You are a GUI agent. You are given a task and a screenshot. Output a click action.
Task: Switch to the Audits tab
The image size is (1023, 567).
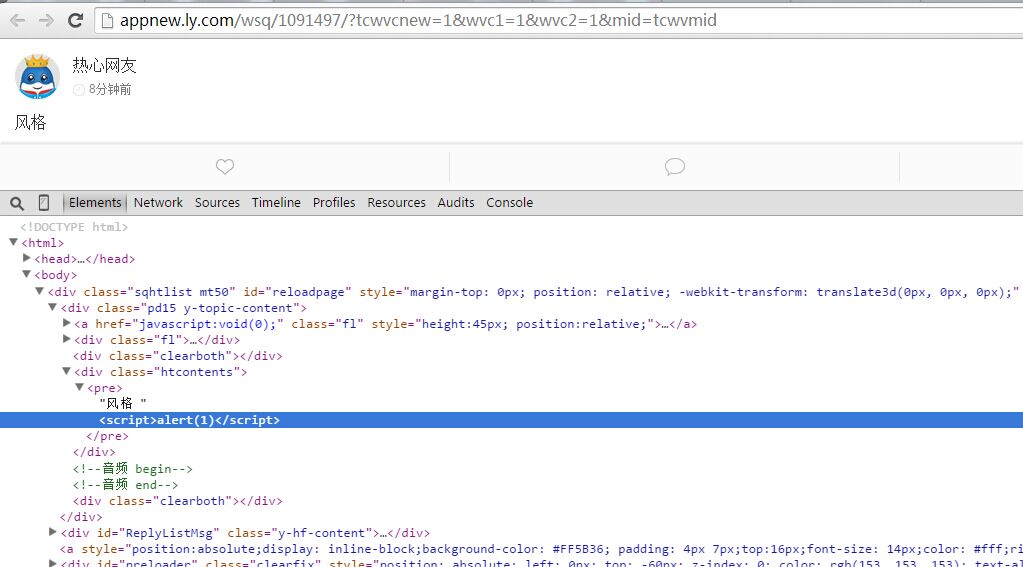pyautogui.click(x=455, y=202)
